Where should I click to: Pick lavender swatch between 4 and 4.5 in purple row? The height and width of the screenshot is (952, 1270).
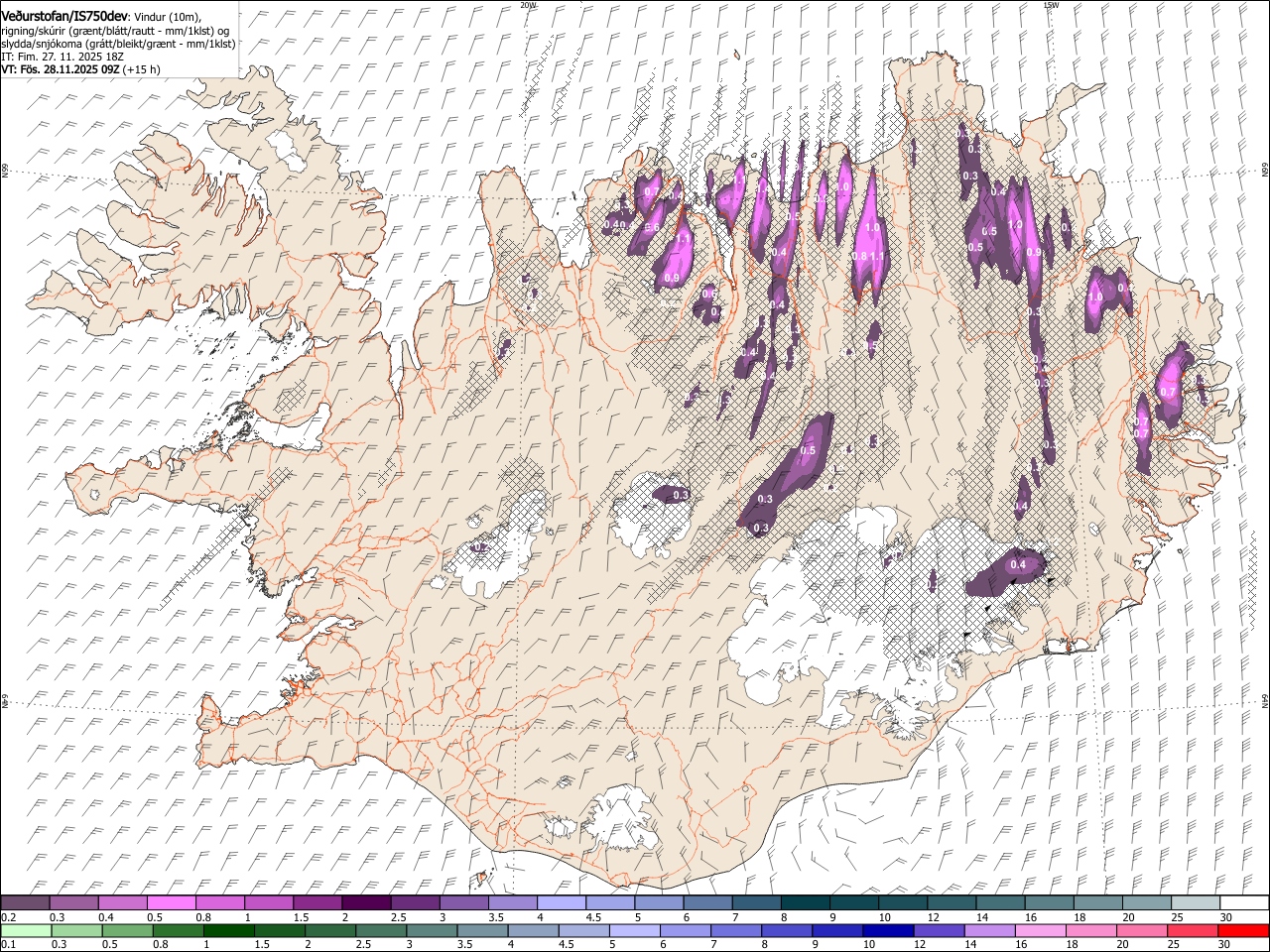coord(561,903)
